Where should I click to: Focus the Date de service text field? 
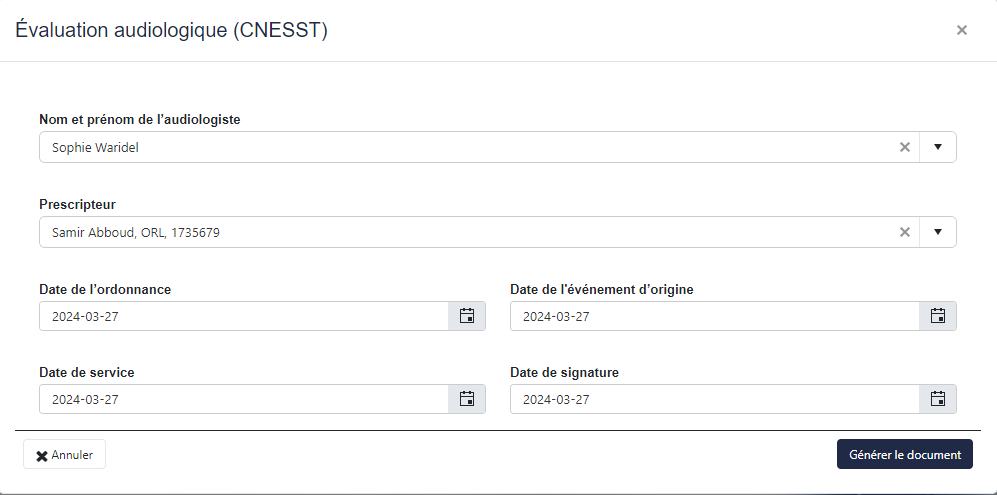[243, 399]
